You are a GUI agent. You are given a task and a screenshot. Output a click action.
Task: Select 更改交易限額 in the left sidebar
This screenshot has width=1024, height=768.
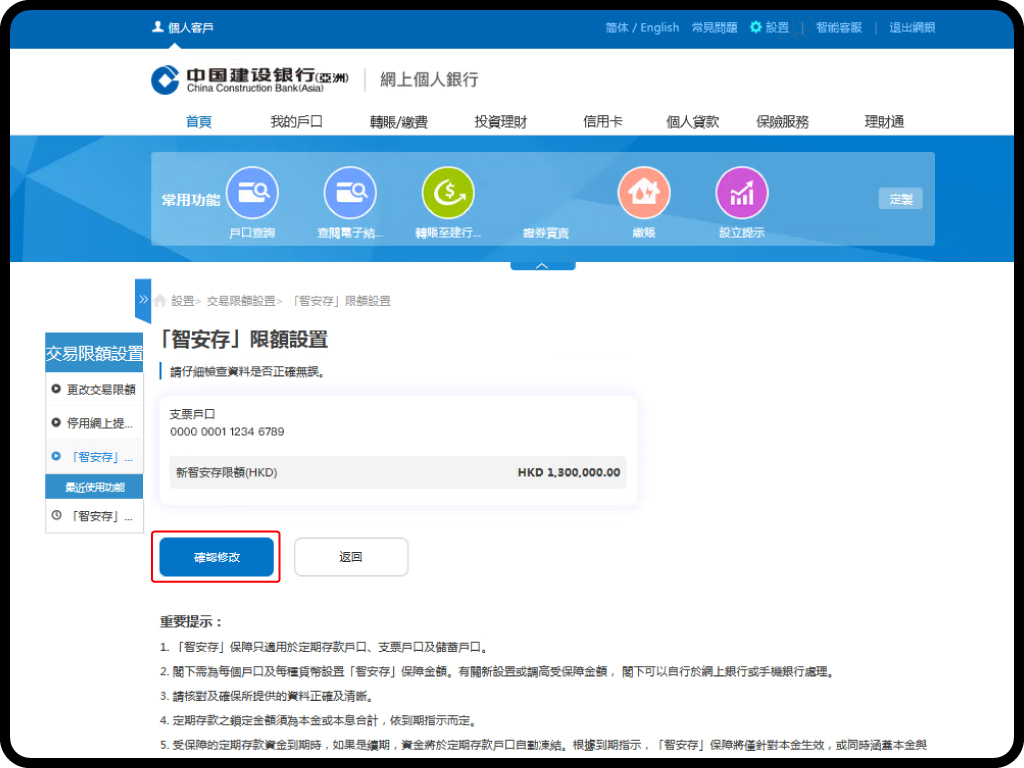point(100,389)
